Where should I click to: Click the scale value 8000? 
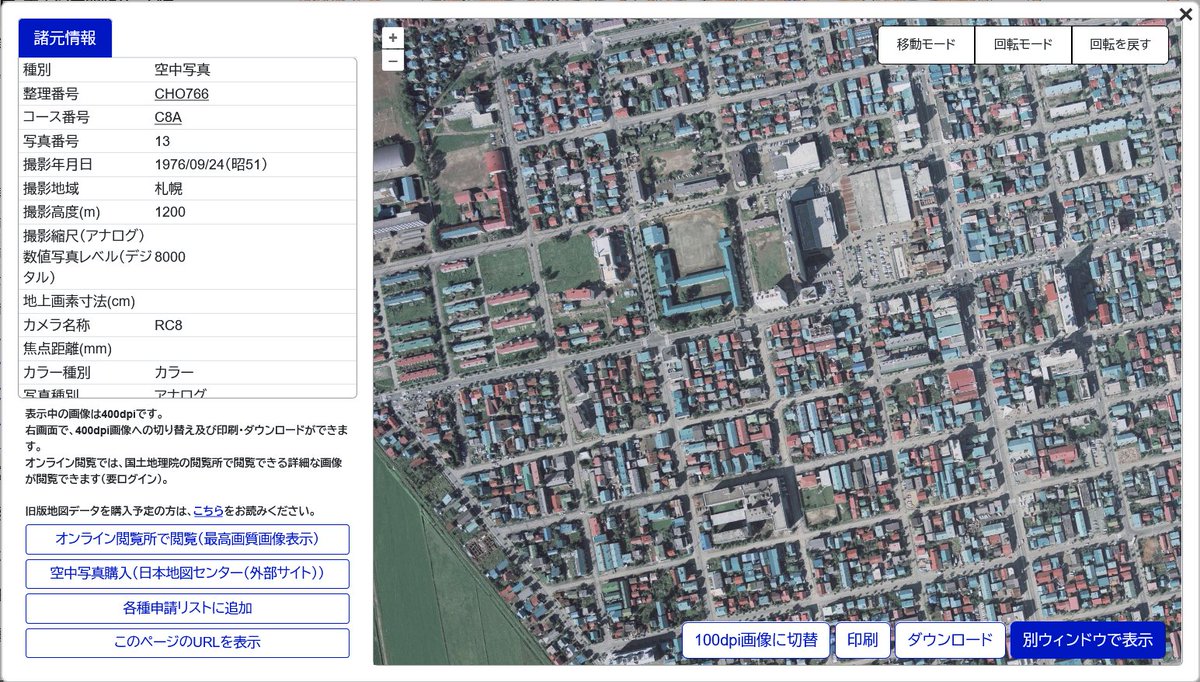point(170,257)
